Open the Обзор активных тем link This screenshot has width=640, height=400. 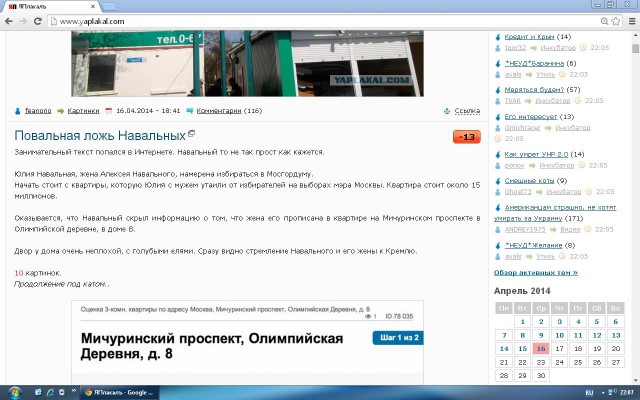click(x=536, y=273)
